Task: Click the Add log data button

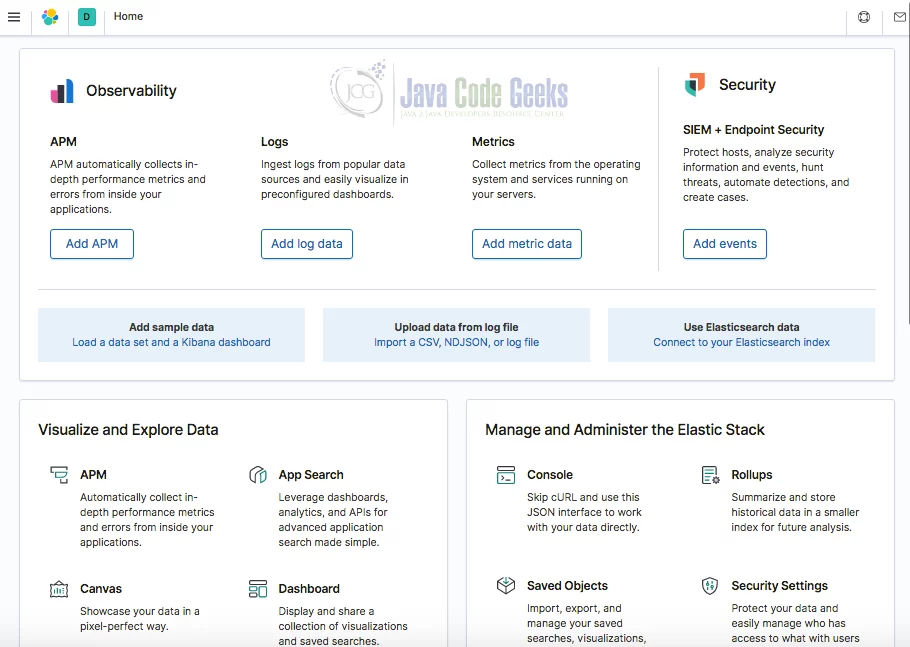Action: click(307, 244)
